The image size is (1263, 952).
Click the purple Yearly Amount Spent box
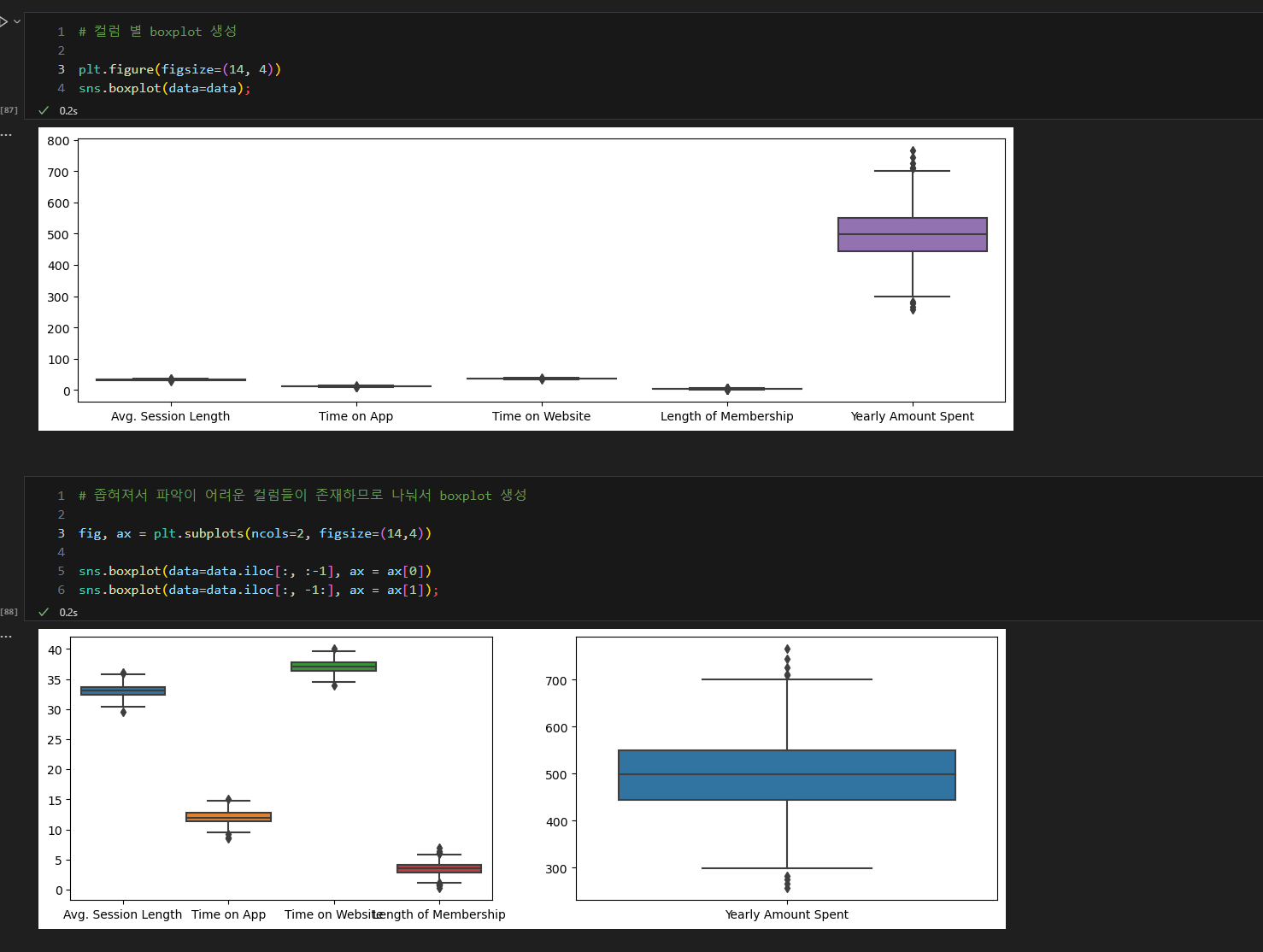[x=913, y=234]
